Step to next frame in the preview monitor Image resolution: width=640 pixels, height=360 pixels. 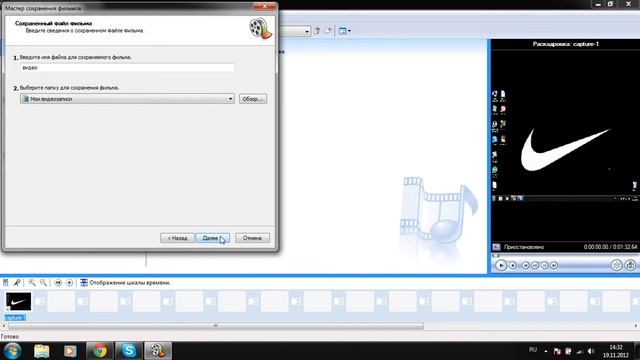tap(544, 265)
